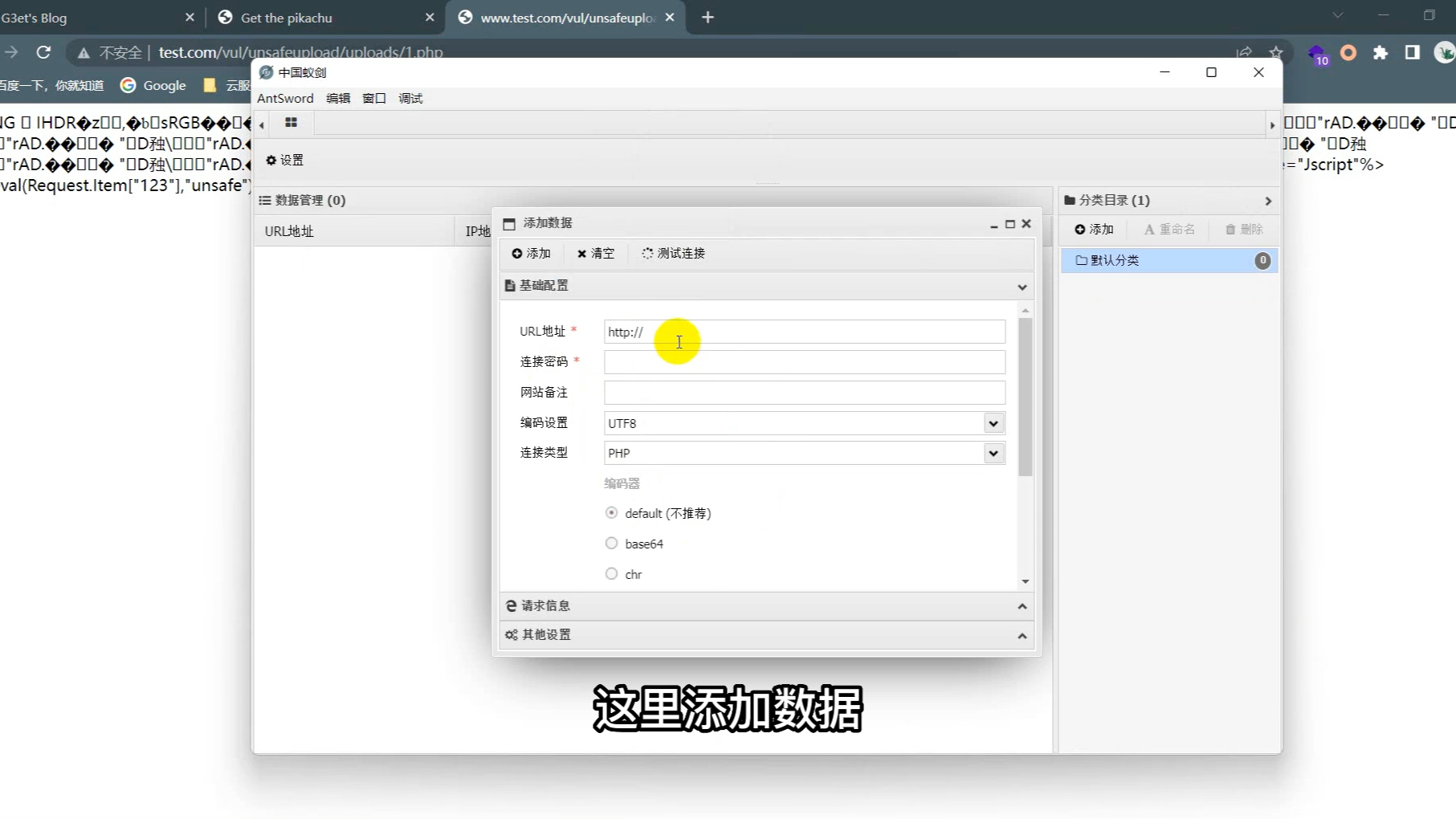Viewport: 1456px width, 819px height.
Task: Click the dialog scrollbar up arrow
Action: [1026, 310]
